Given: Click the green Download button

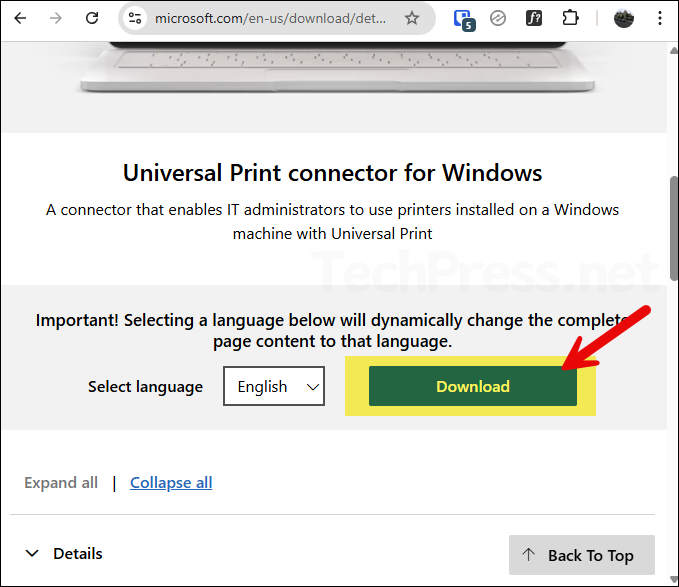Looking at the screenshot, I should [x=472, y=386].
